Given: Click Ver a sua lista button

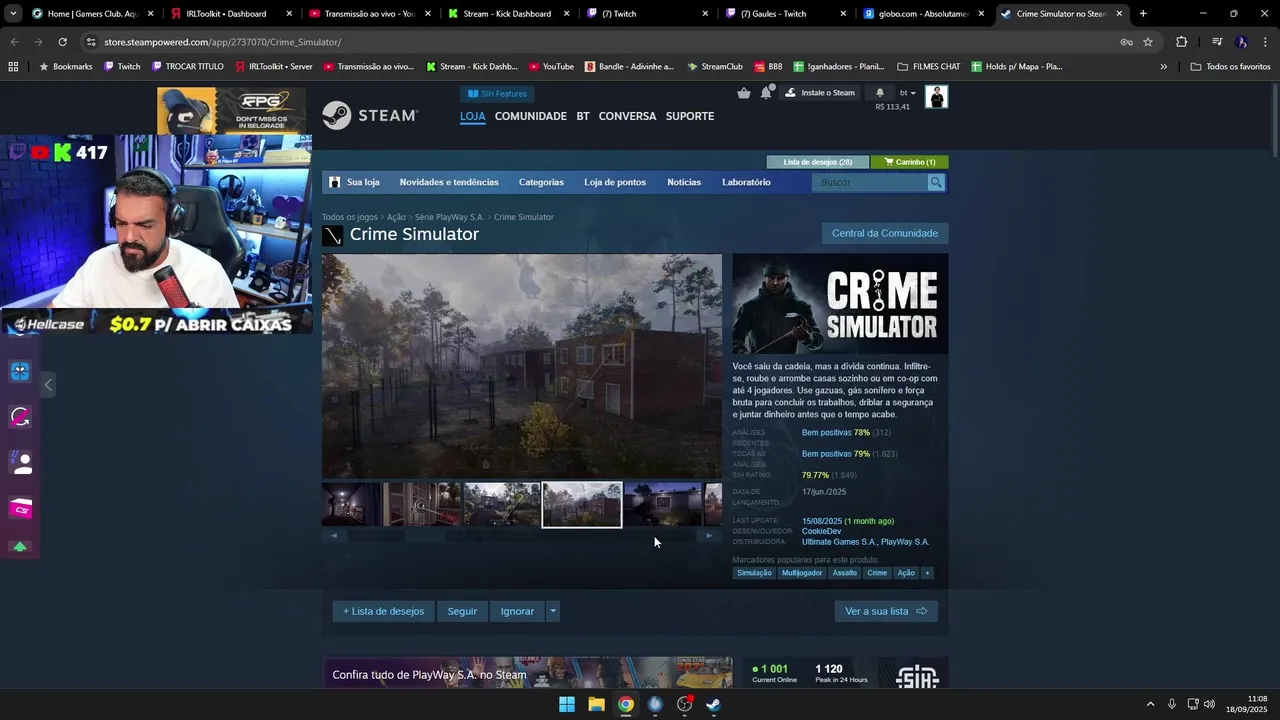Looking at the screenshot, I should (886, 611).
